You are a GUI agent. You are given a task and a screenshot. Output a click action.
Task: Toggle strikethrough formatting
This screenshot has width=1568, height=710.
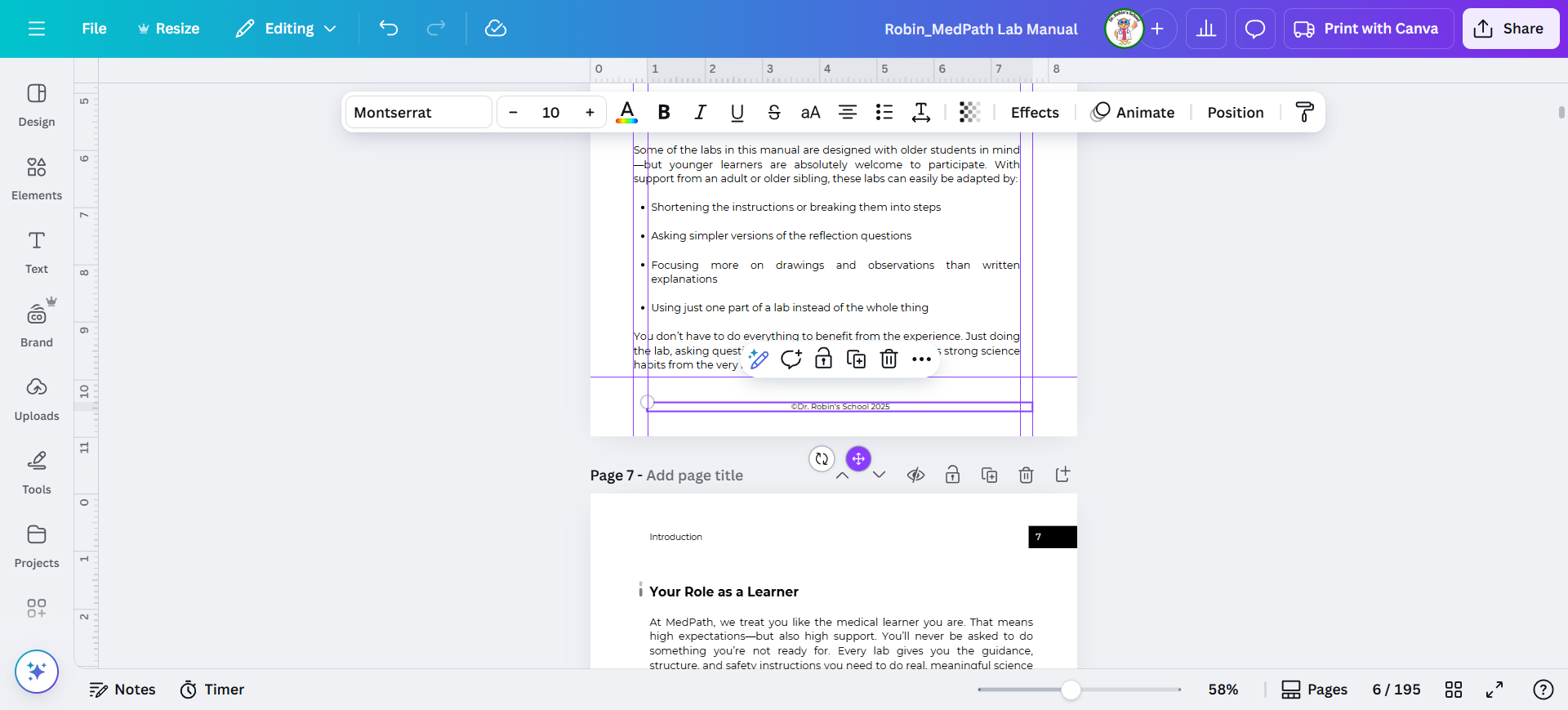tap(774, 112)
